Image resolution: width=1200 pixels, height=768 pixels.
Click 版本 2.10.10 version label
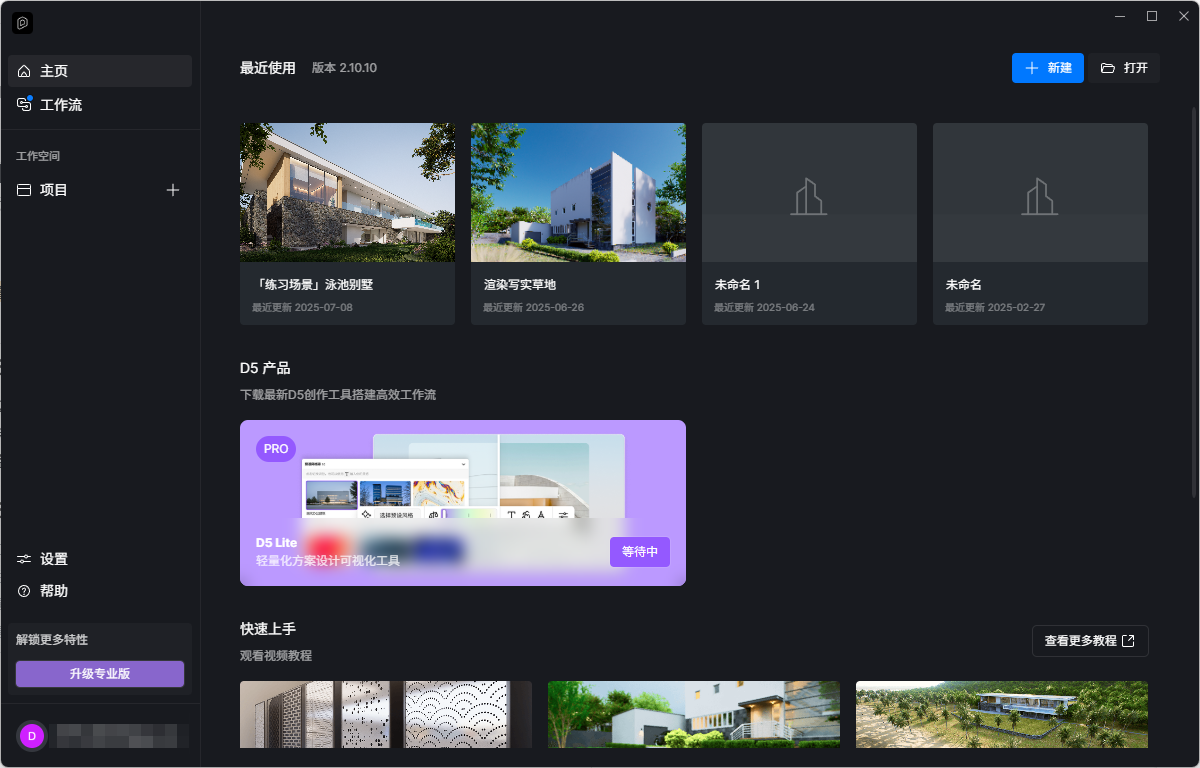click(x=344, y=68)
